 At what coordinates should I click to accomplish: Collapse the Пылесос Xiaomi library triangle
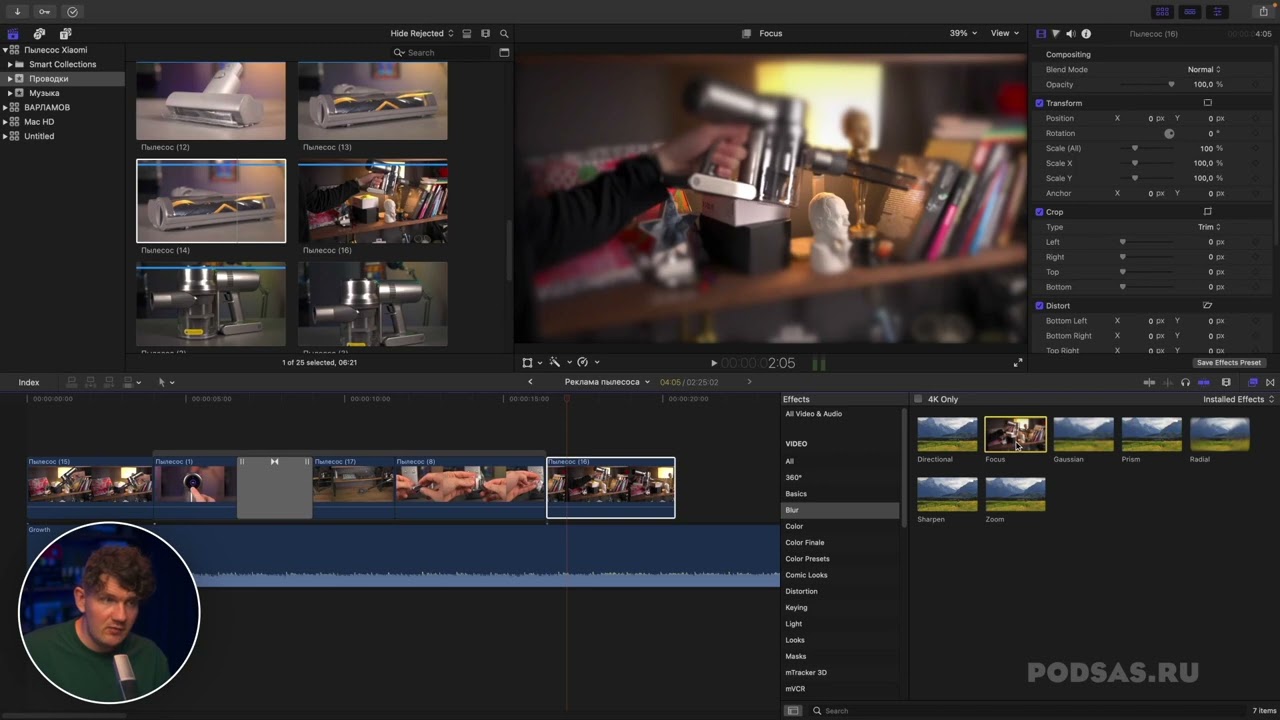click(x=6, y=50)
